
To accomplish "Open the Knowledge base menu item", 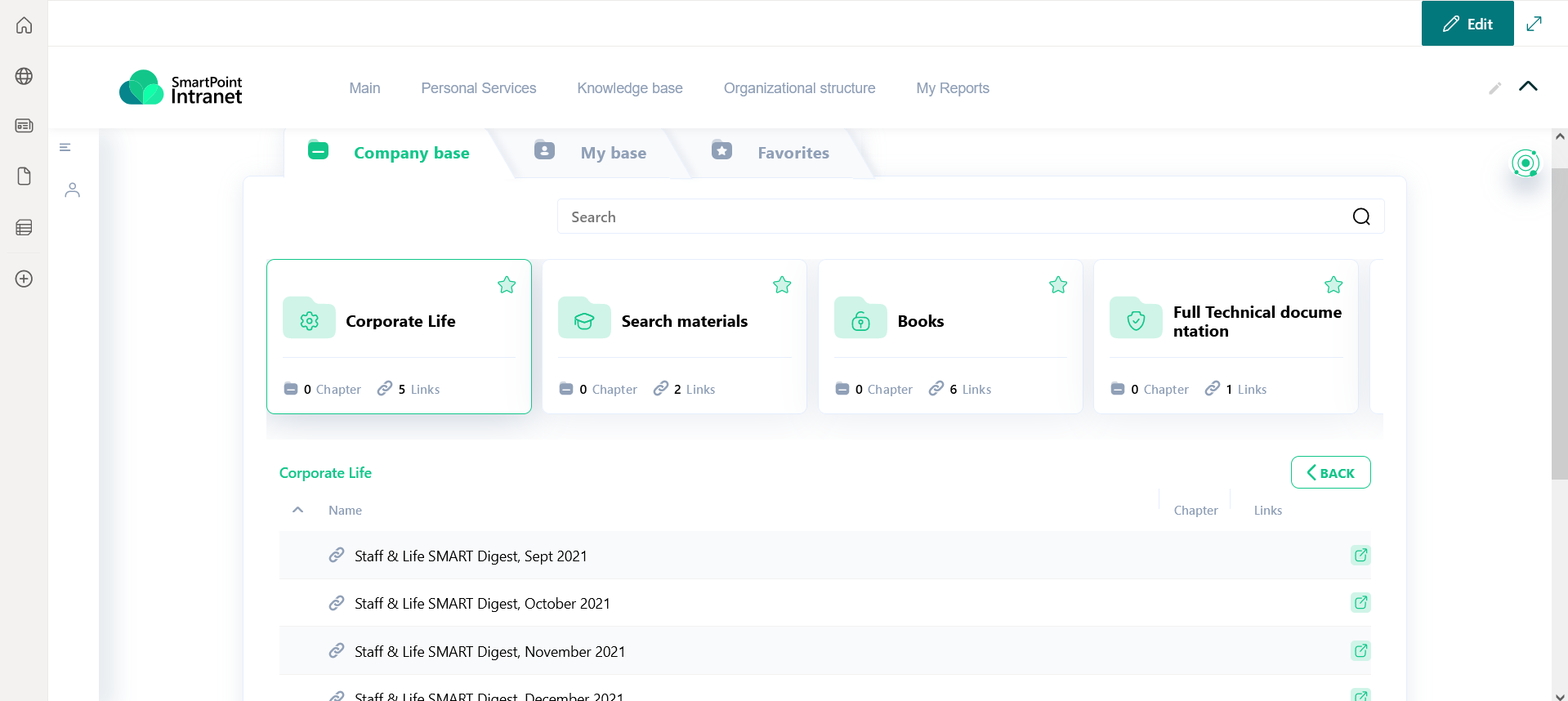I will coord(629,88).
